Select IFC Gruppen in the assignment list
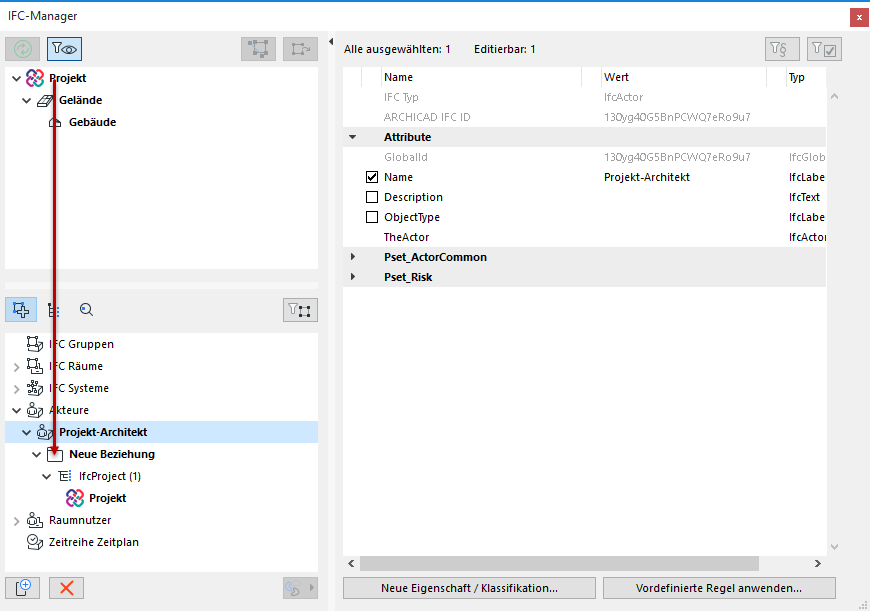The width and height of the screenshot is (870, 611). [x=81, y=344]
